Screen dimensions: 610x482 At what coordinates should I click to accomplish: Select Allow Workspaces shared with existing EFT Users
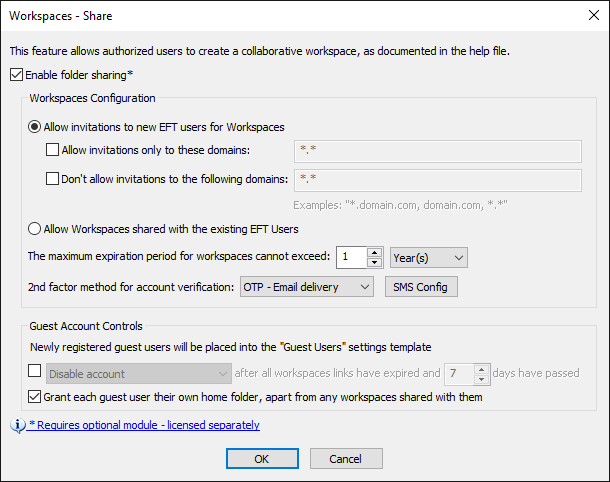pos(36,229)
